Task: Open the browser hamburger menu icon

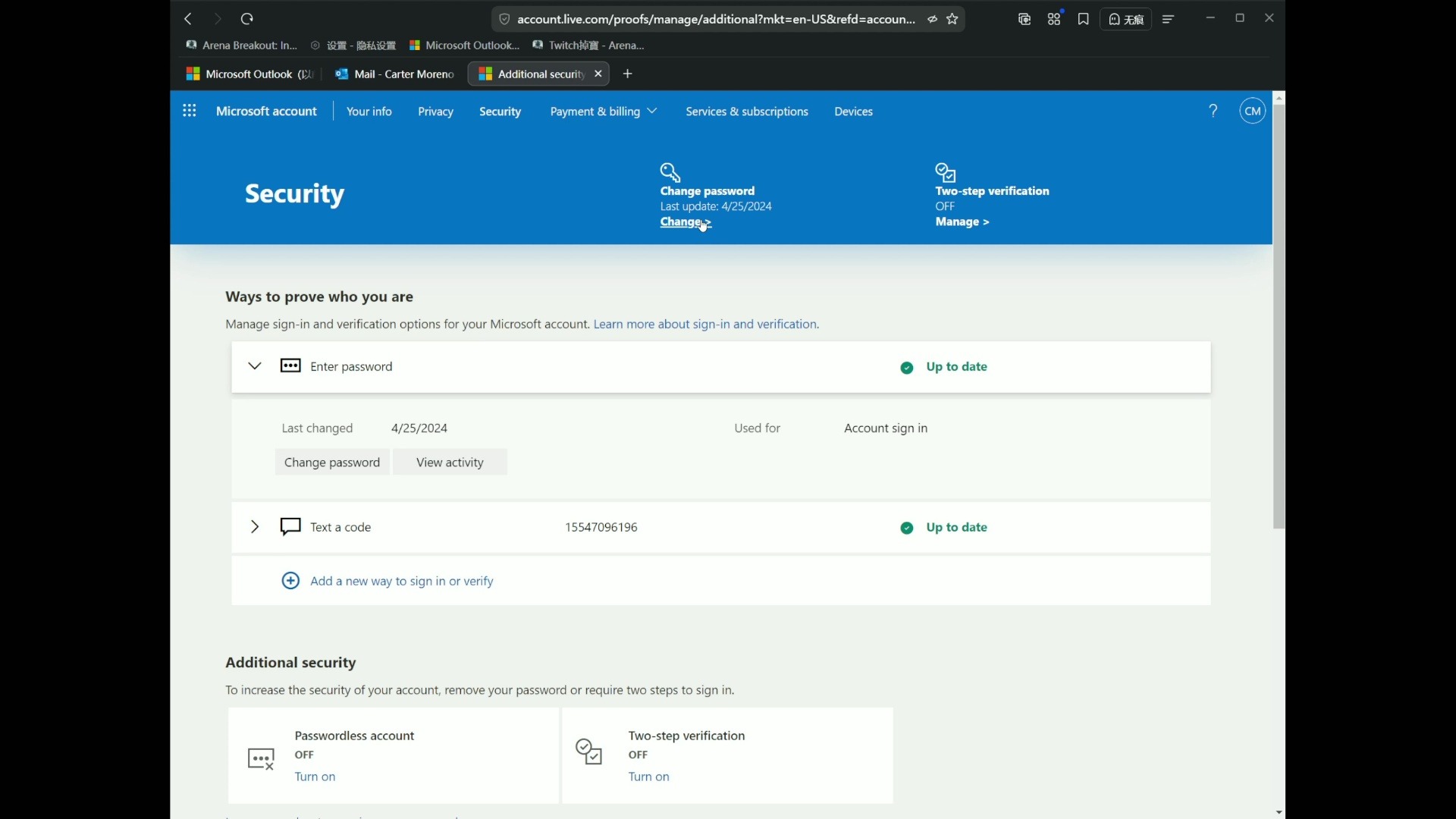Action: click(1169, 20)
